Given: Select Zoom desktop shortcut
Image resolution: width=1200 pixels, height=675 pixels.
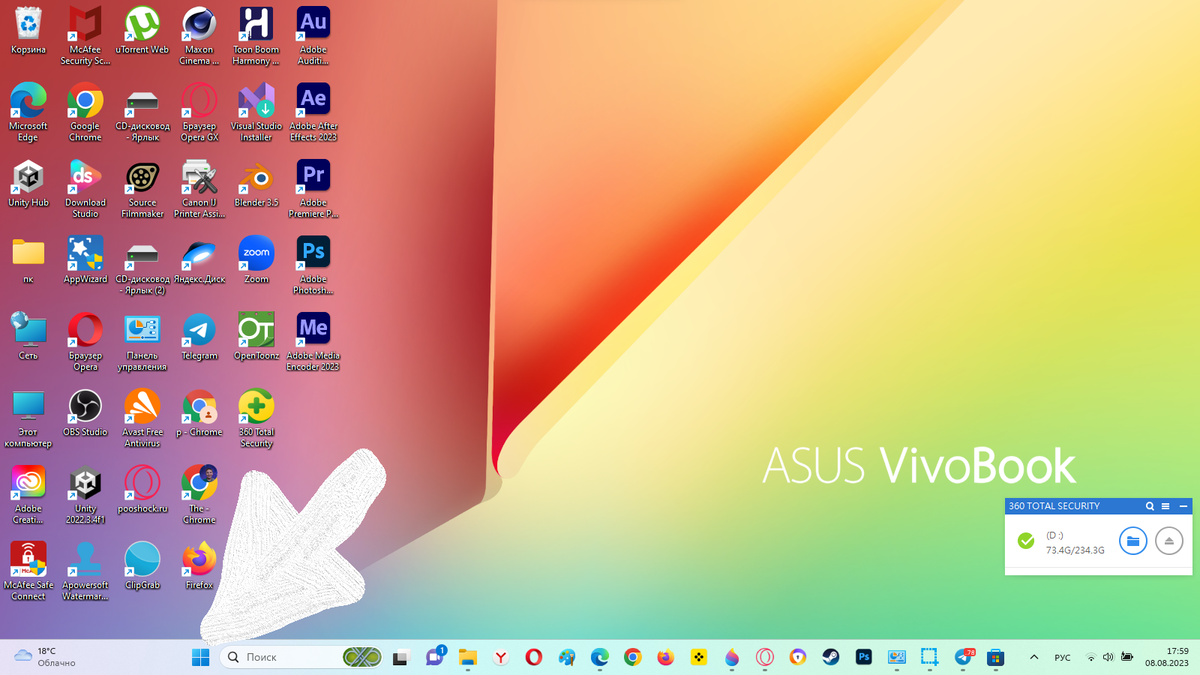Looking at the screenshot, I should click(256, 260).
